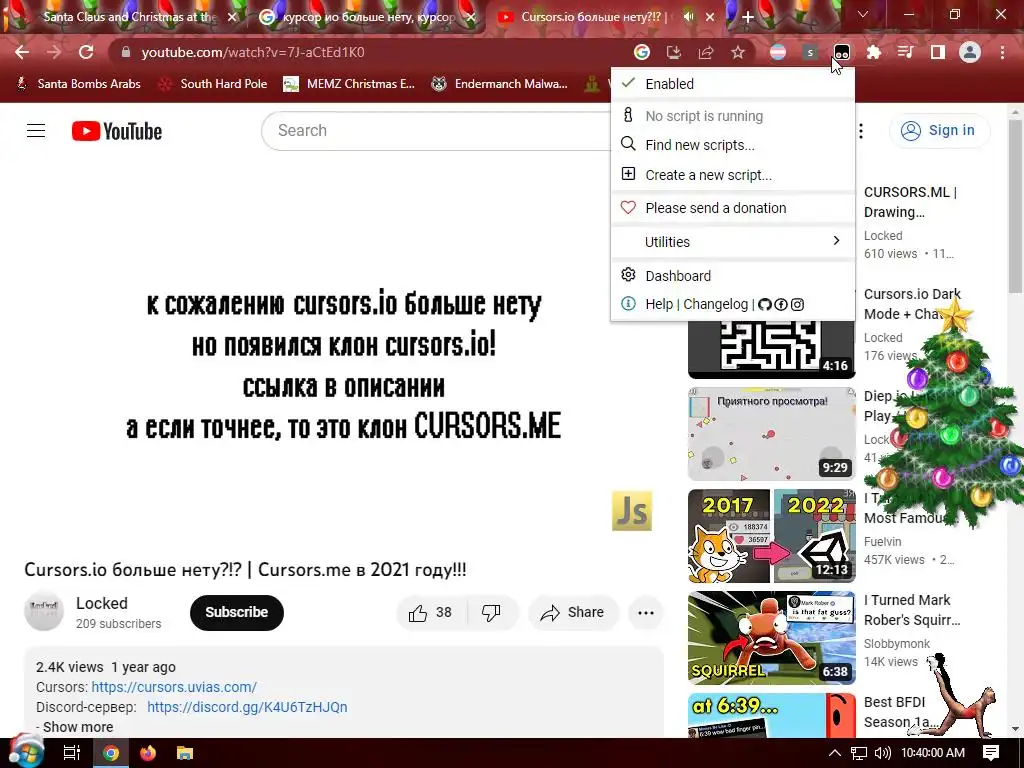Open YouTube settings three-dot icon near Sign in

coord(861,131)
